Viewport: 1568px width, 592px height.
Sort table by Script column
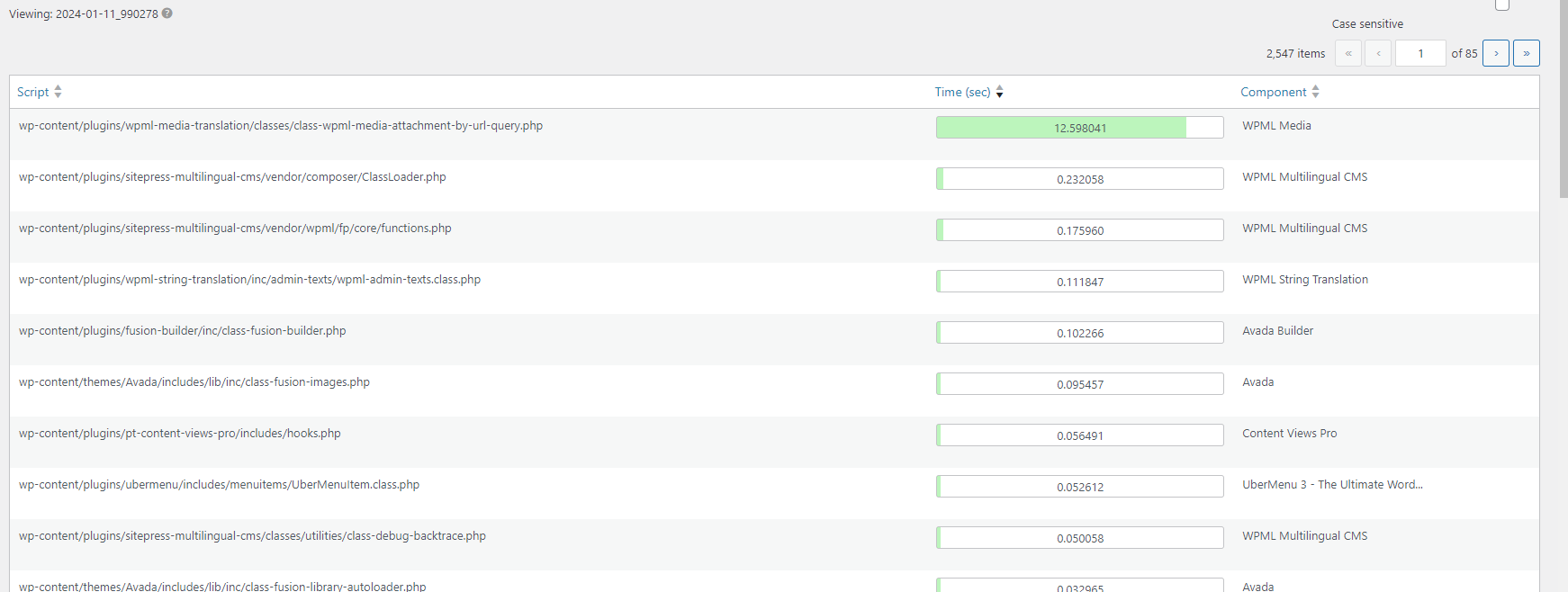tap(33, 92)
